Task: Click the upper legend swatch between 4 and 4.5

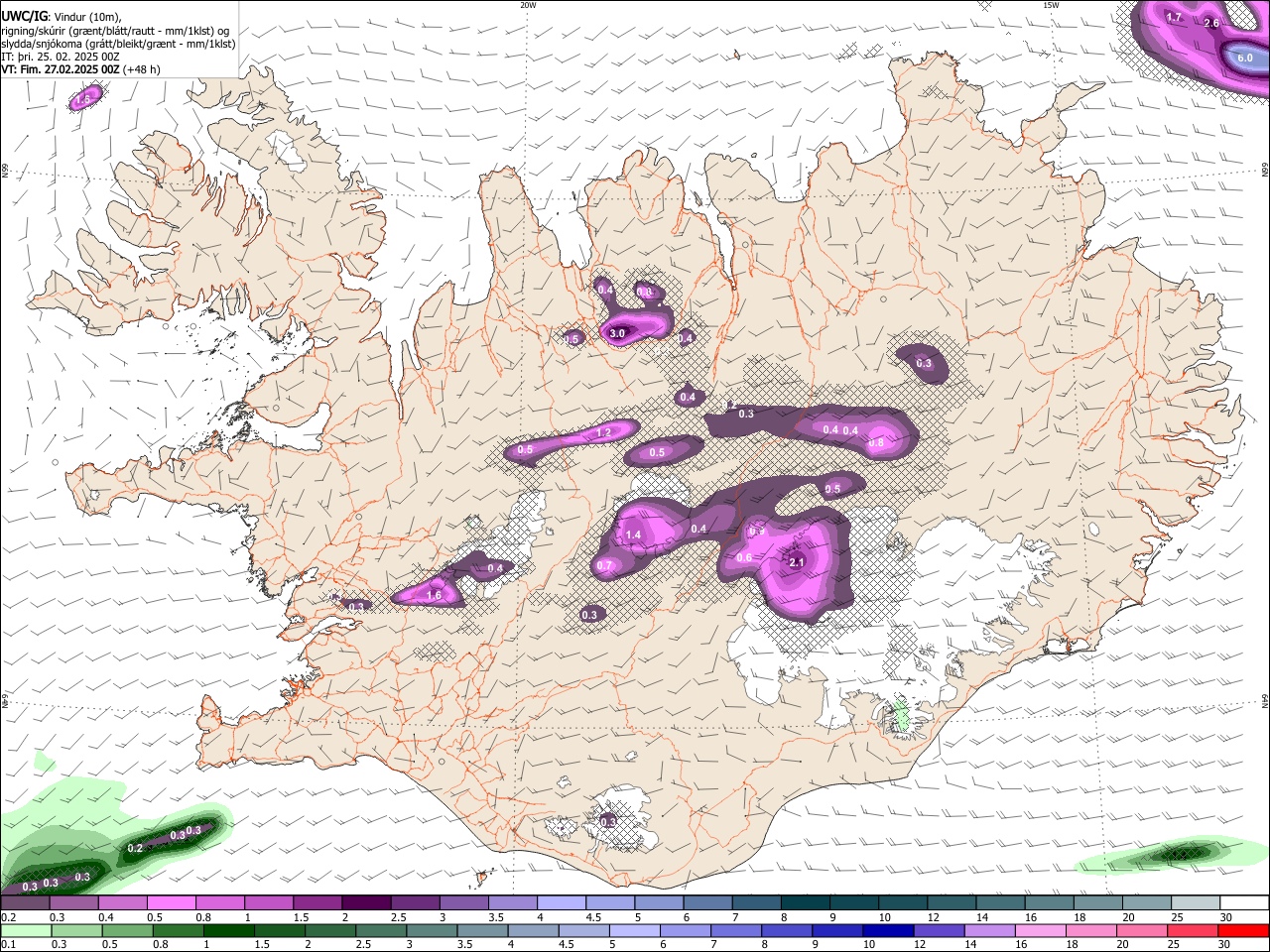Action: point(562,903)
